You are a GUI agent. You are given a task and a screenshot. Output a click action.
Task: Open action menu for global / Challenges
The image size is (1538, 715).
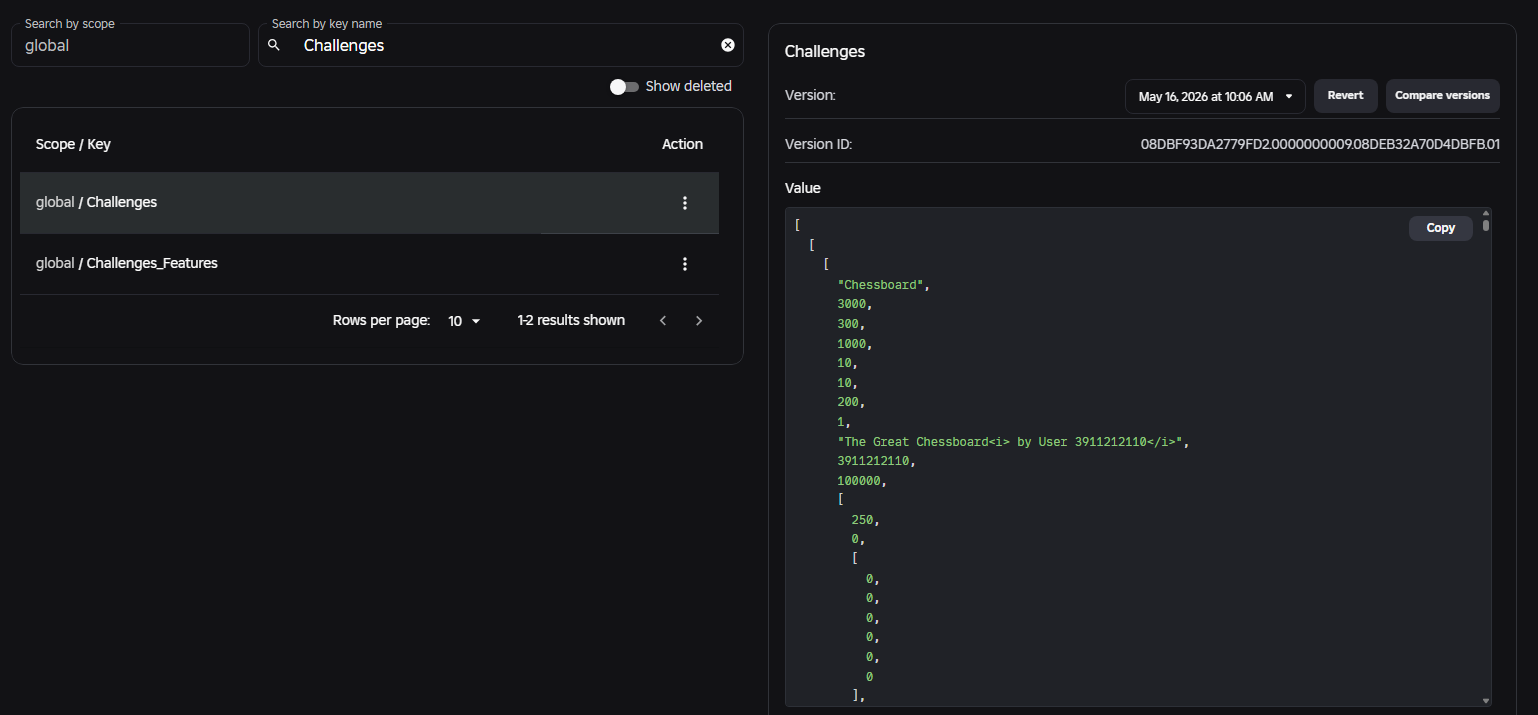click(x=685, y=203)
